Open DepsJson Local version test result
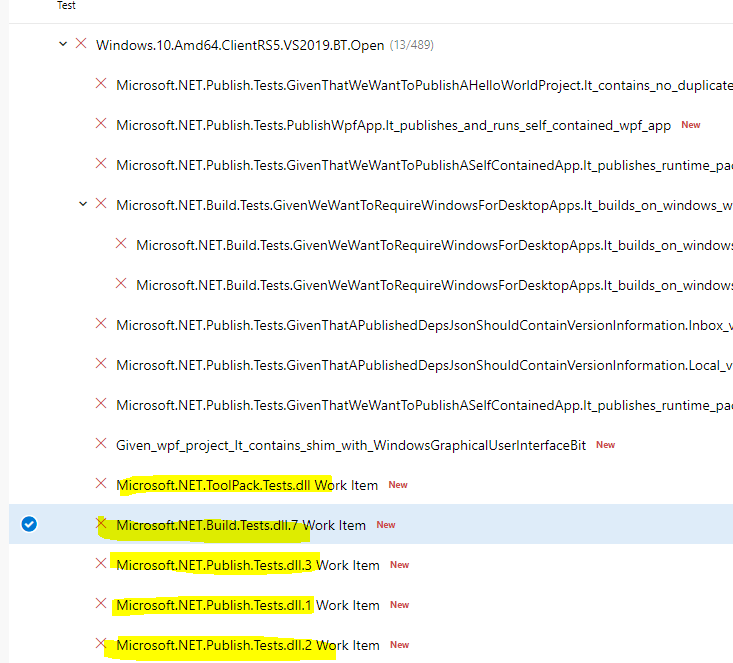 coord(424,365)
